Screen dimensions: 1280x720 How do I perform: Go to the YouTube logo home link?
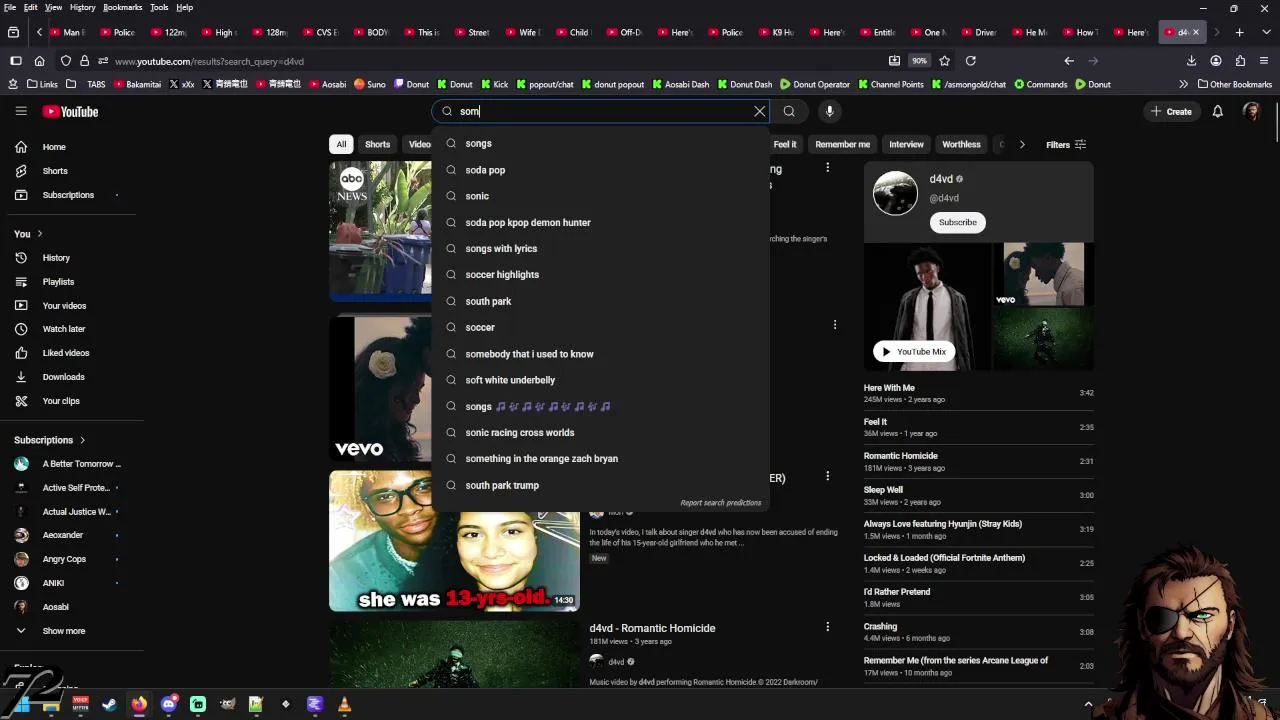(70, 111)
